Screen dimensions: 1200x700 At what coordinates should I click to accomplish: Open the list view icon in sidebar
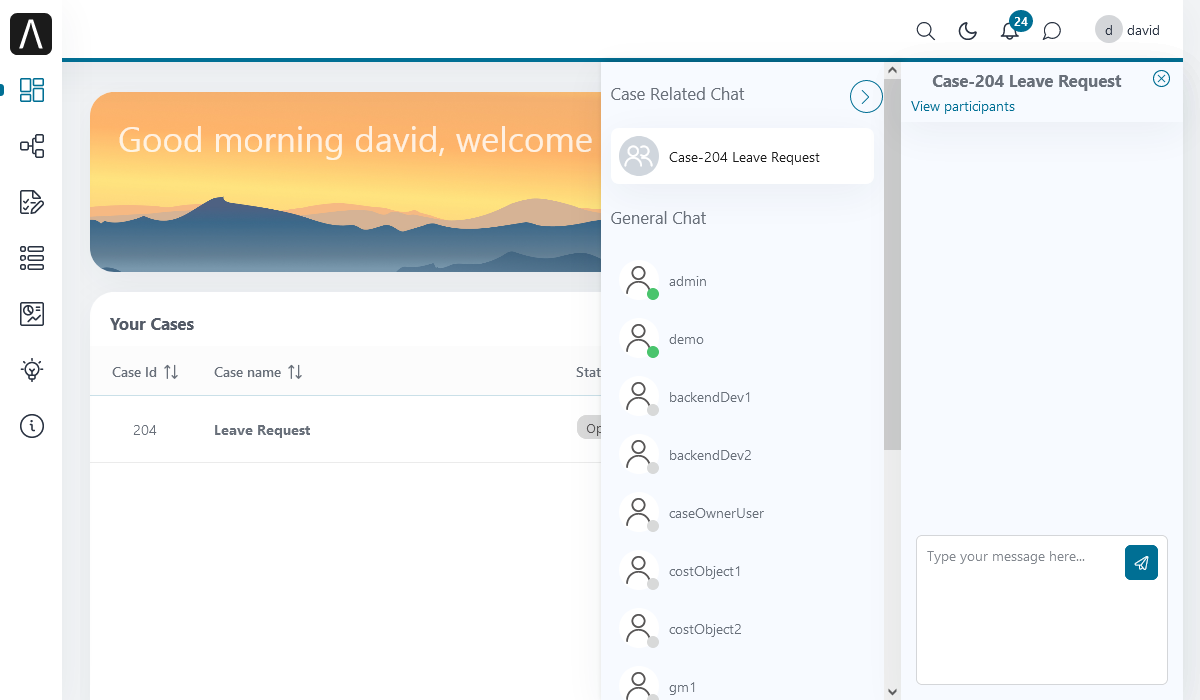point(32,258)
